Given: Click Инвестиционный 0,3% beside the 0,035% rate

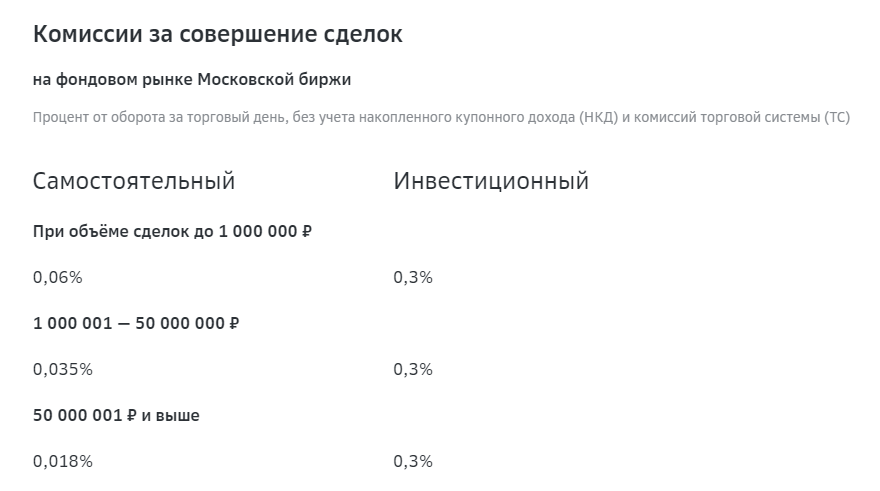Looking at the screenshot, I should point(413,369).
